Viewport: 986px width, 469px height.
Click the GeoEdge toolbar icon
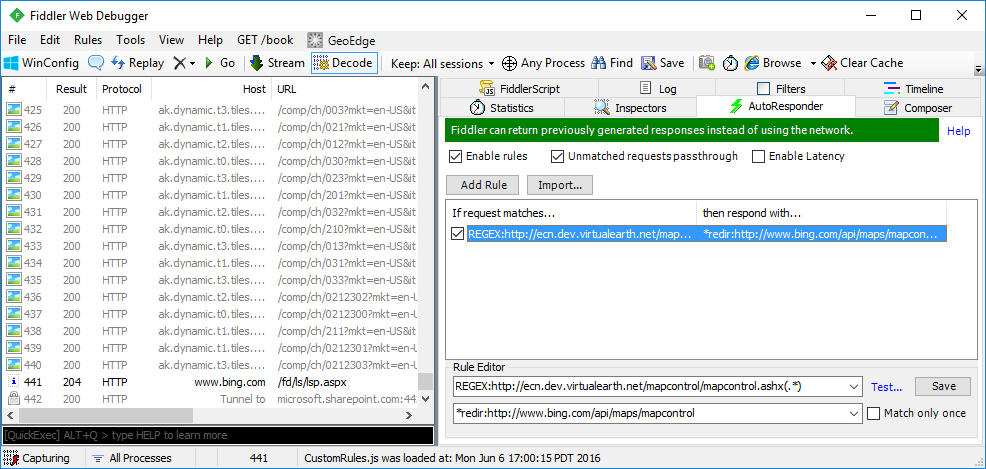tap(315, 40)
